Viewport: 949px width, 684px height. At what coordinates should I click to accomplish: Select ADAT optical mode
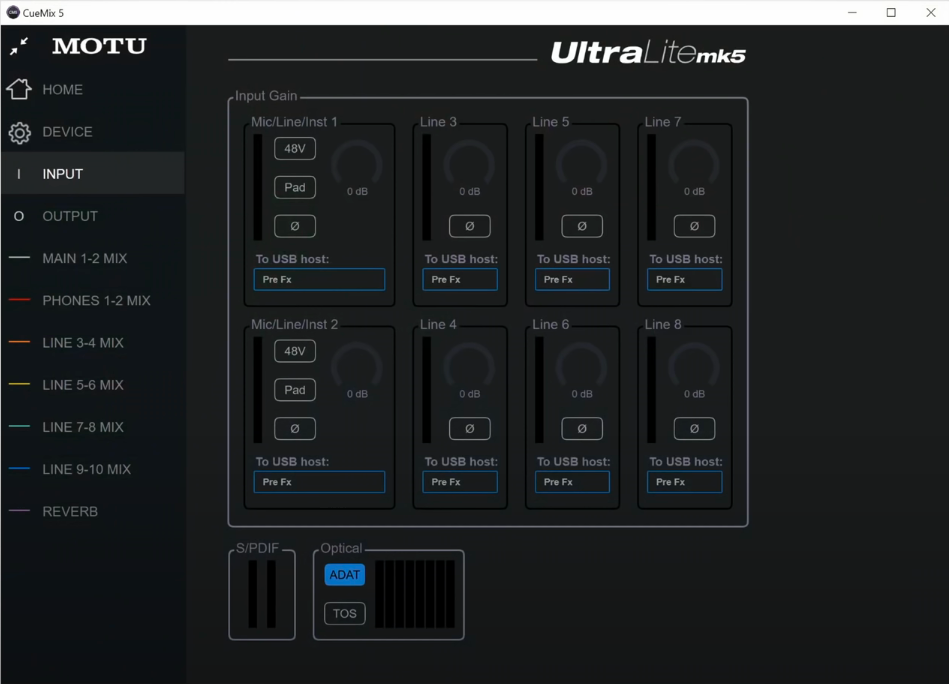pos(344,574)
